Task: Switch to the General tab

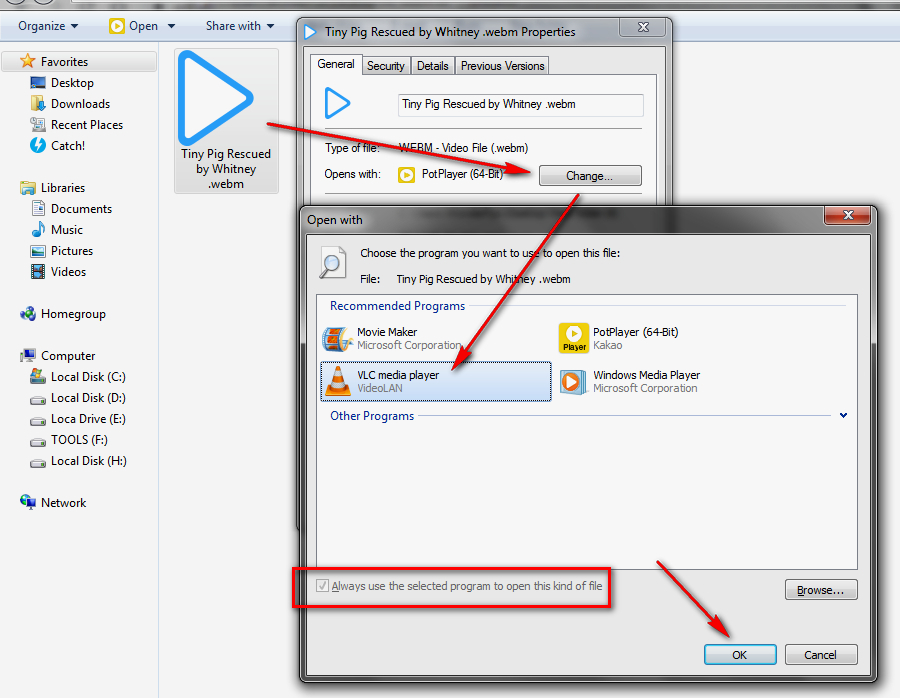Action: [336, 64]
